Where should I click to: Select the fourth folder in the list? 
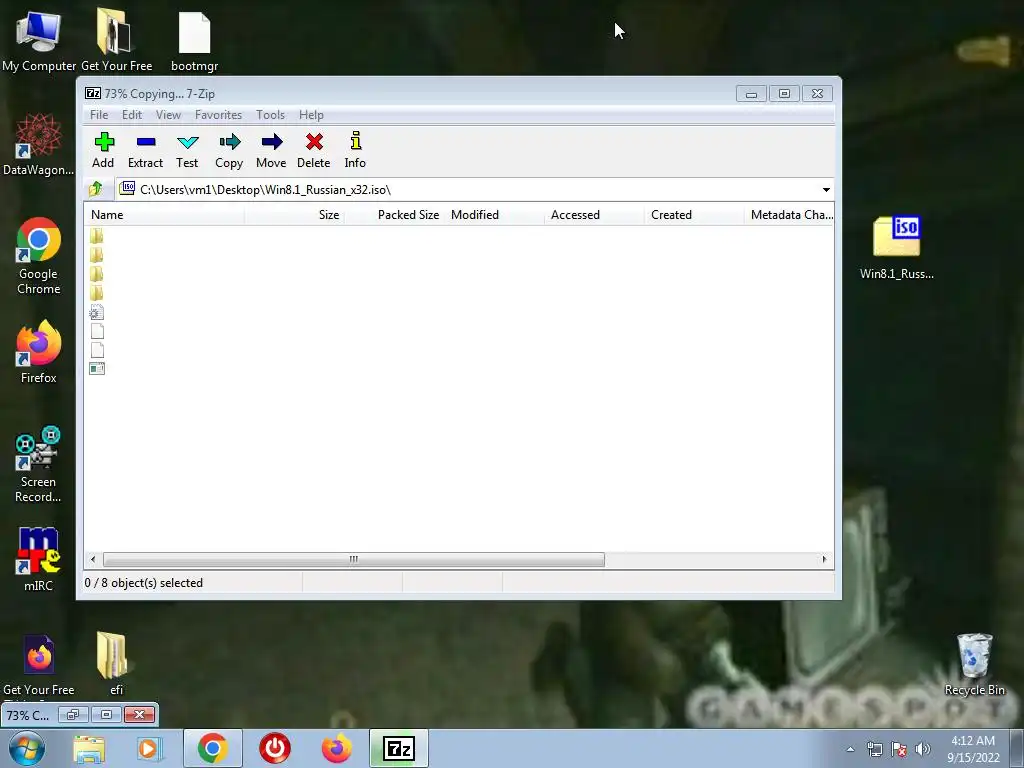pyautogui.click(x=97, y=293)
